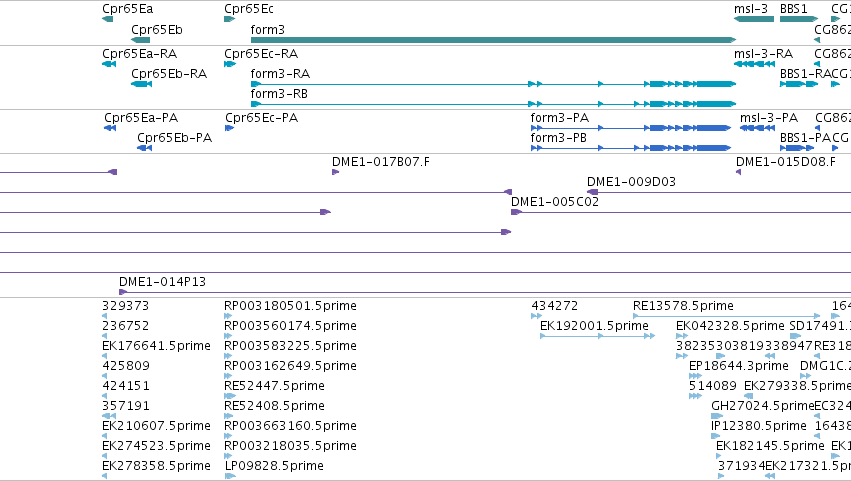851x481 pixels.
Task: Click the 357191 EST label
Action: pyautogui.click(x=126, y=406)
